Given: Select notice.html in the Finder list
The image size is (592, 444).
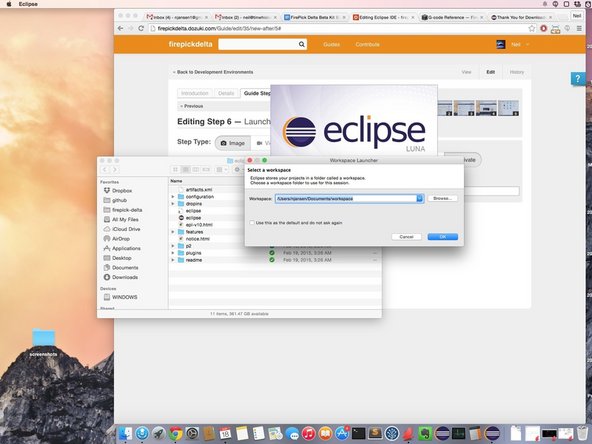Looking at the screenshot, I should [197, 239].
